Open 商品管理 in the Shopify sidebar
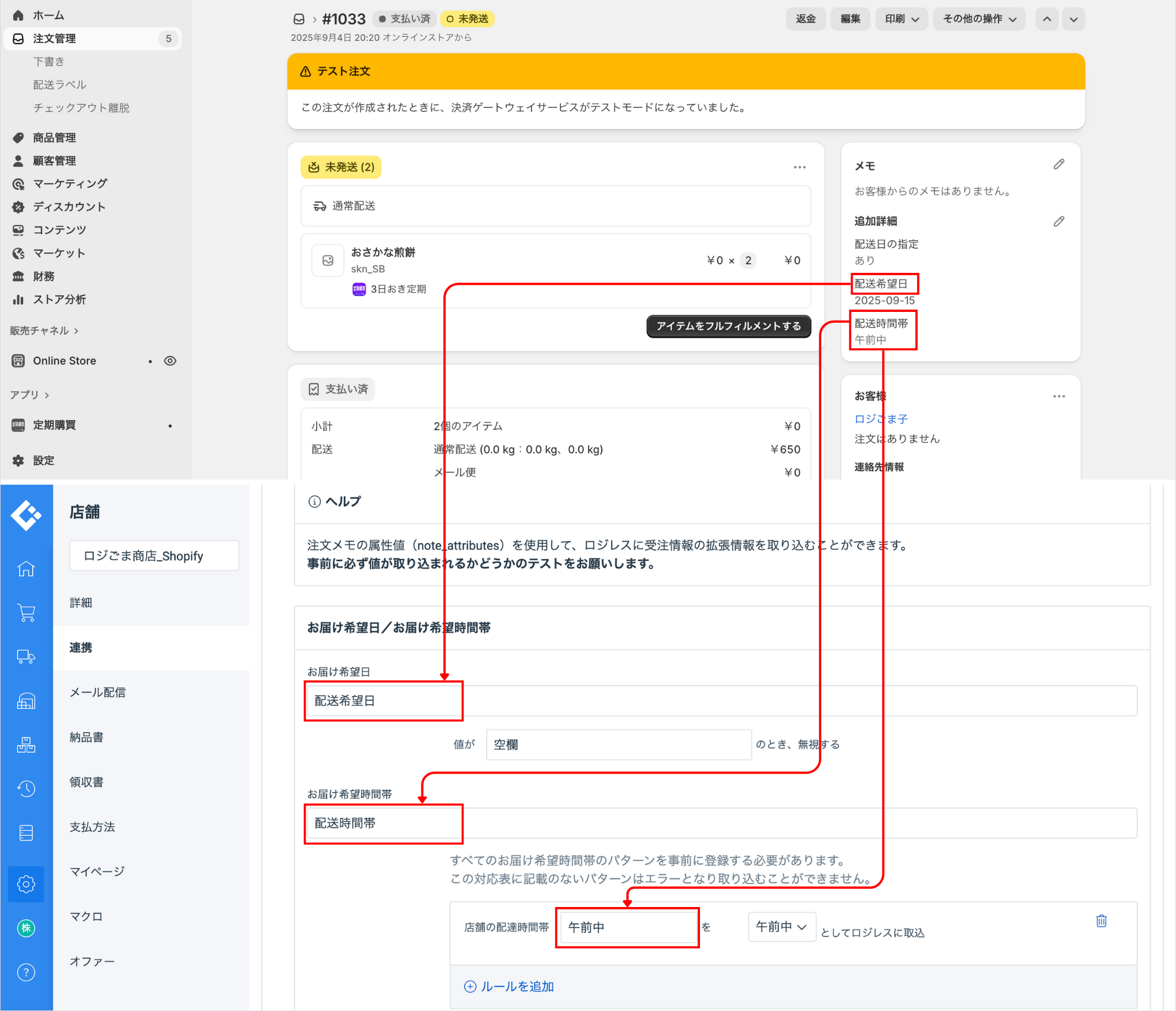 click(x=55, y=138)
